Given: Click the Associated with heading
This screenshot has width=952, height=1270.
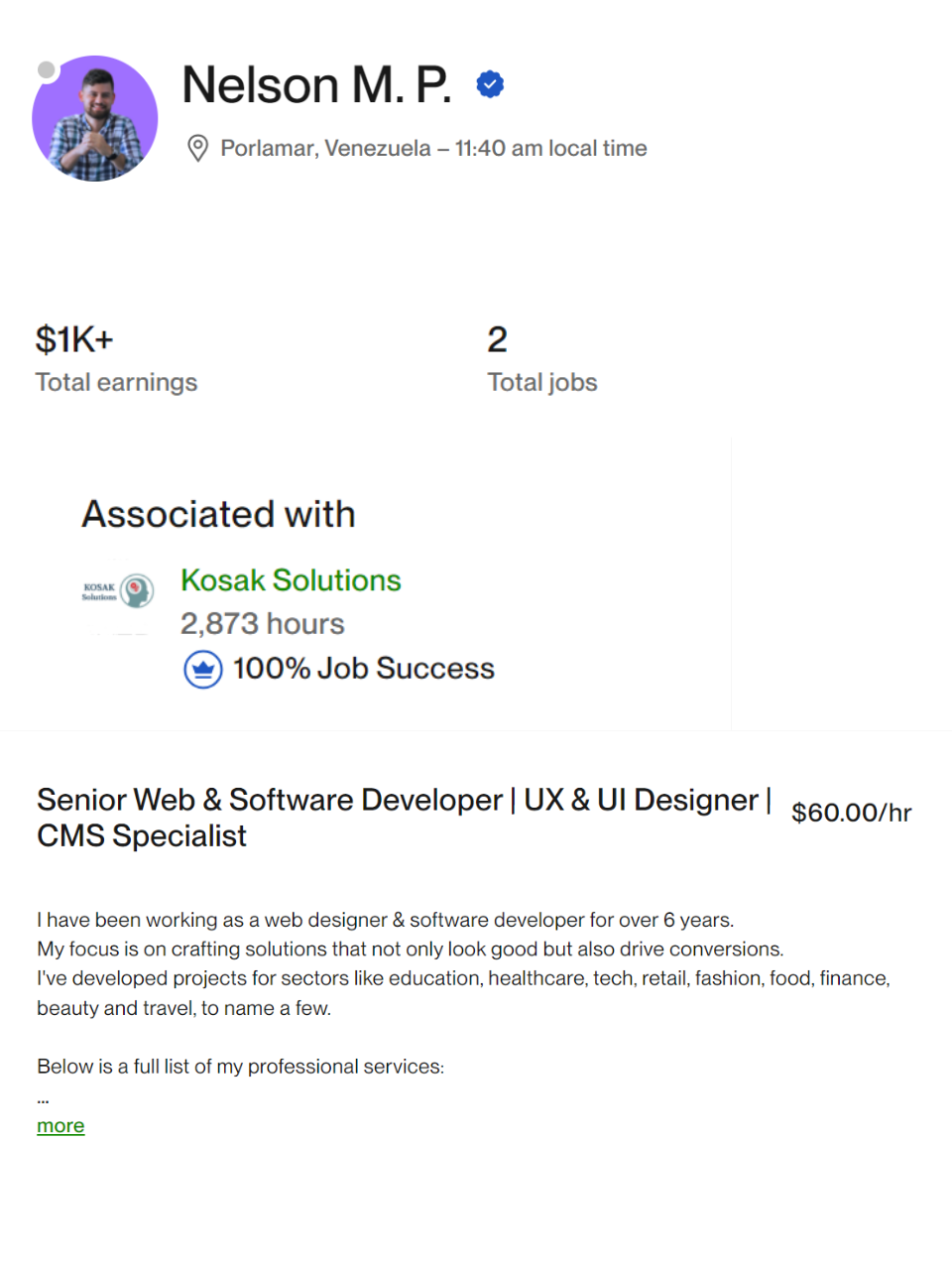Looking at the screenshot, I should (x=218, y=515).
